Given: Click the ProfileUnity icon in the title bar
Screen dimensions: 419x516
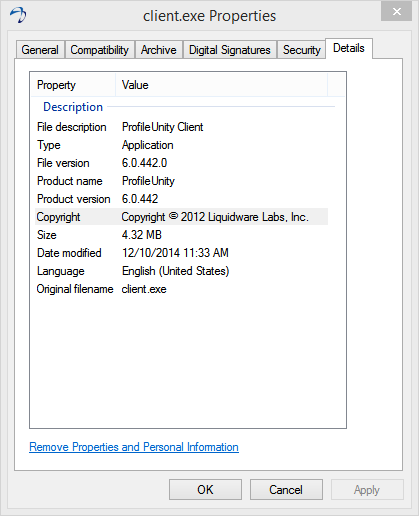Looking at the screenshot, I should (x=18, y=15).
